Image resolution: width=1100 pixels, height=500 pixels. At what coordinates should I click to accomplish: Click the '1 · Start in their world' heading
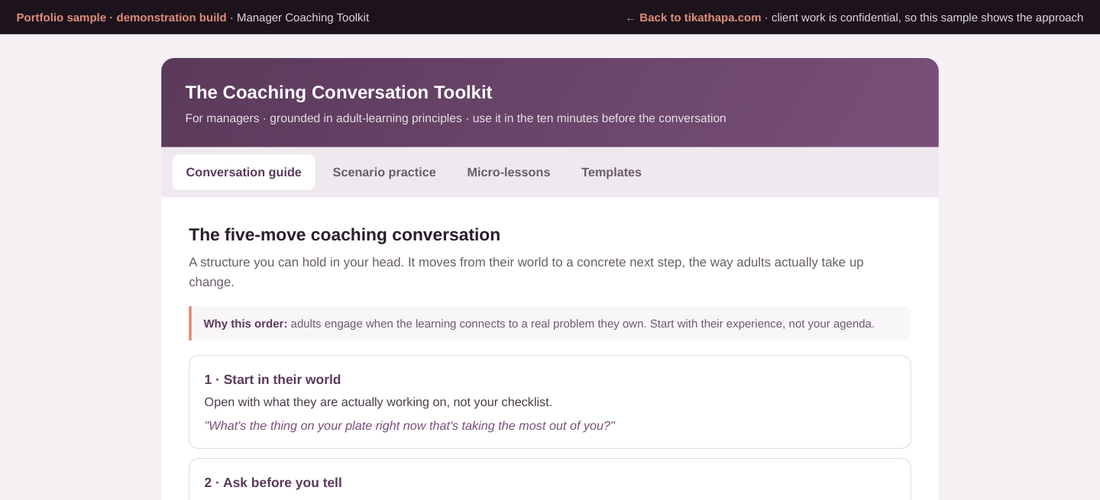272,379
